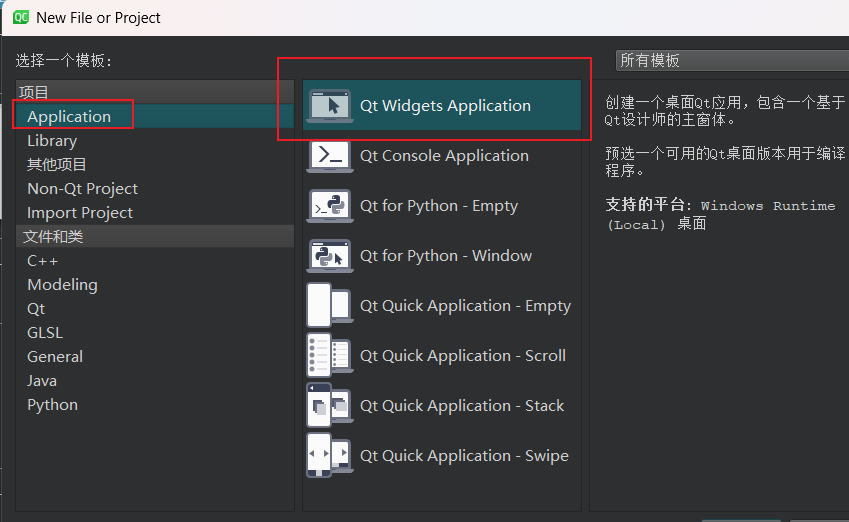
Task: Click the 支持的平台 description text
Action: click(x=720, y=214)
